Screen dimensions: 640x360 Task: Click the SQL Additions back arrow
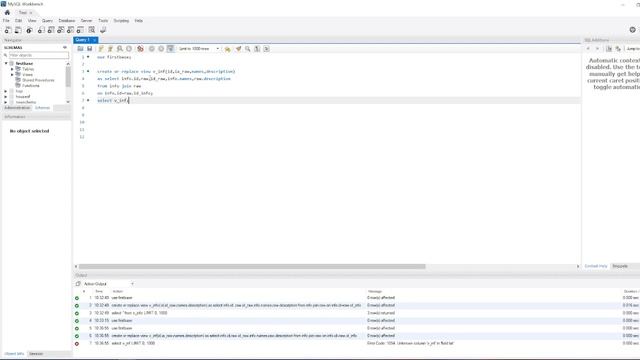pyautogui.click(x=588, y=49)
